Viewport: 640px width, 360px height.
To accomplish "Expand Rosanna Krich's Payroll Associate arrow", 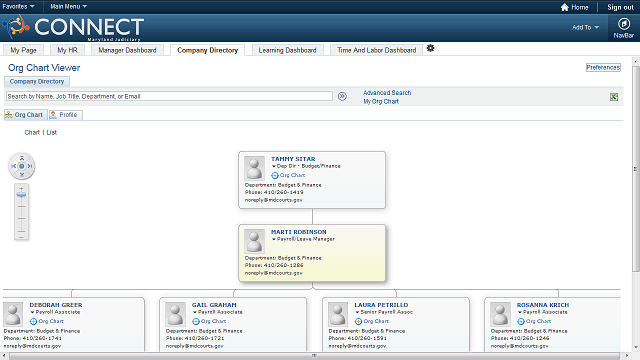I will coord(520,312).
